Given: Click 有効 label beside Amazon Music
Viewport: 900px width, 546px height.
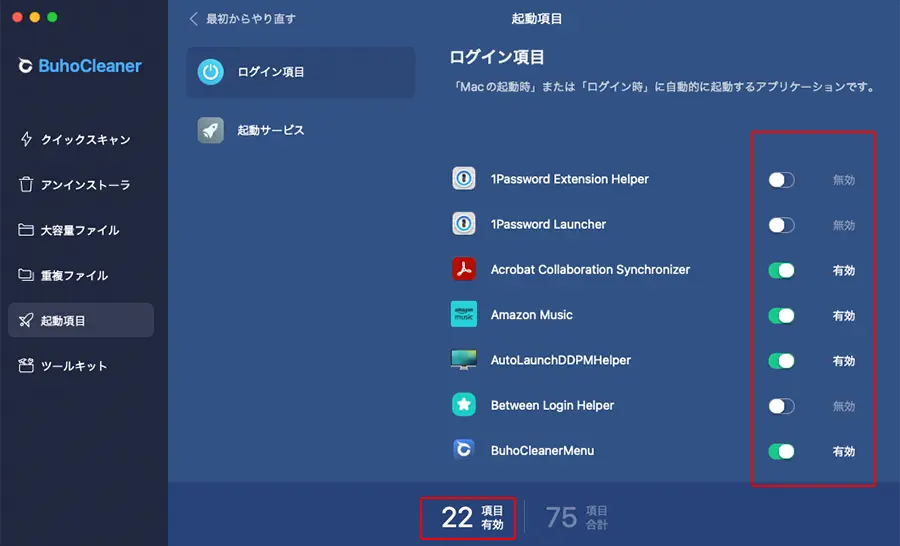Looking at the screenshot, I should 844,316.
